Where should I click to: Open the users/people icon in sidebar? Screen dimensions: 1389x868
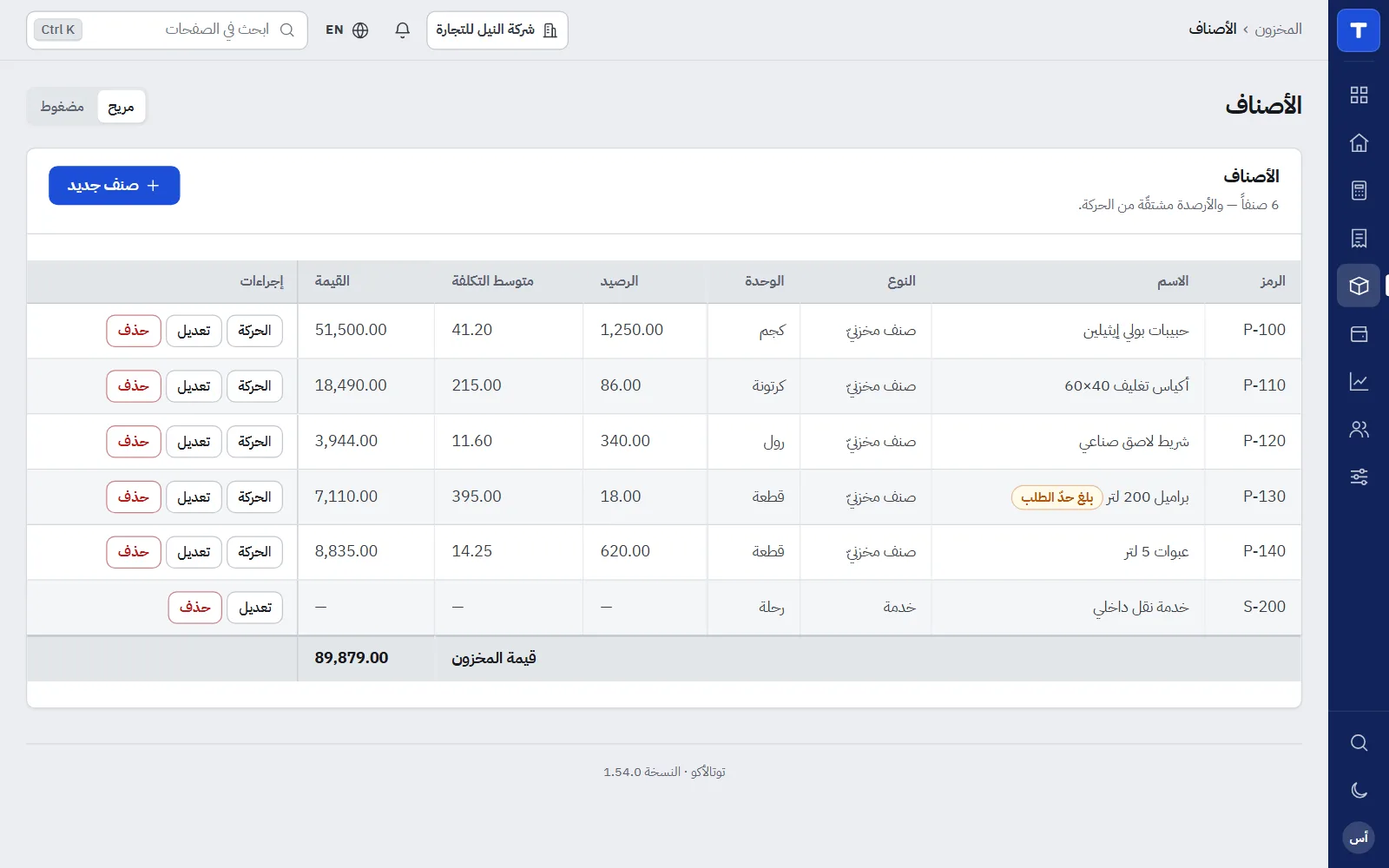(x=1359, y=429)
